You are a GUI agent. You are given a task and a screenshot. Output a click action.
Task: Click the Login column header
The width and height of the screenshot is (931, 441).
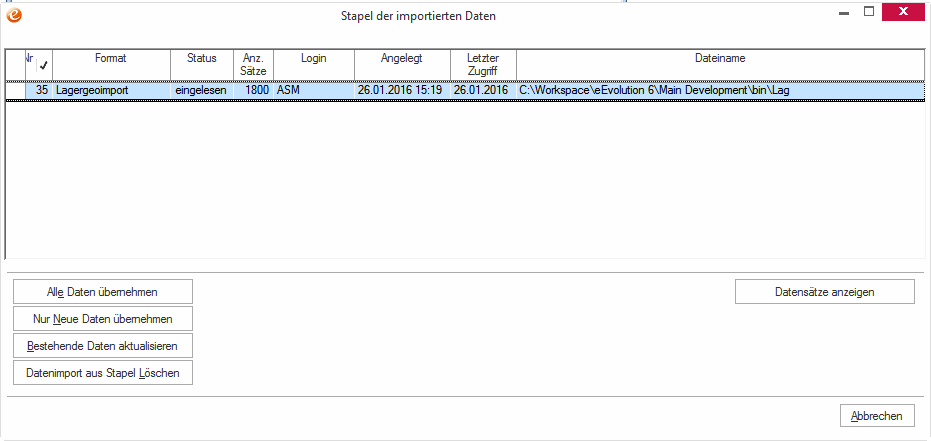coord(314,65)
